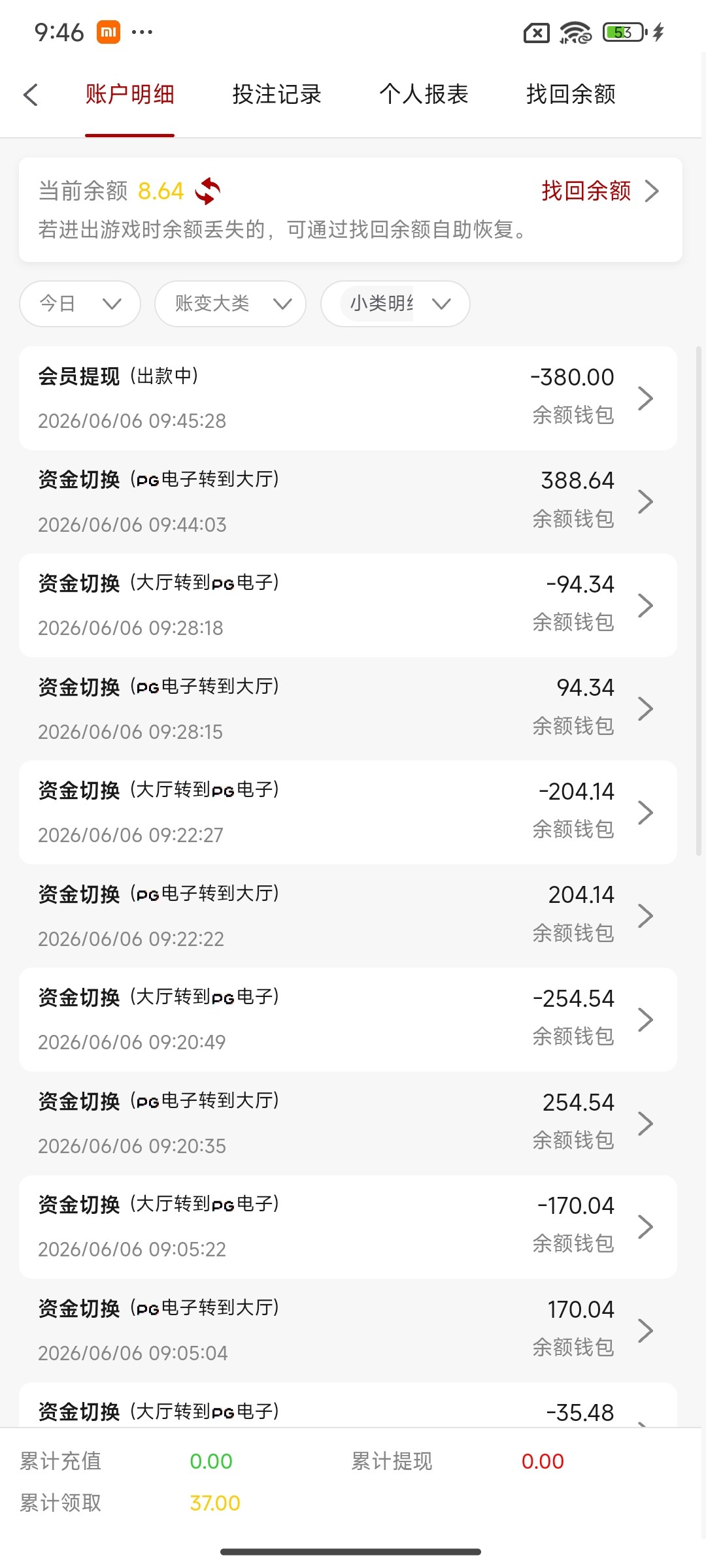Expand the 账变大类 category dropdown
Image resolution: width=706 pixels, height=1568 pixels.
pyautogui.click(x=230, y=304)
